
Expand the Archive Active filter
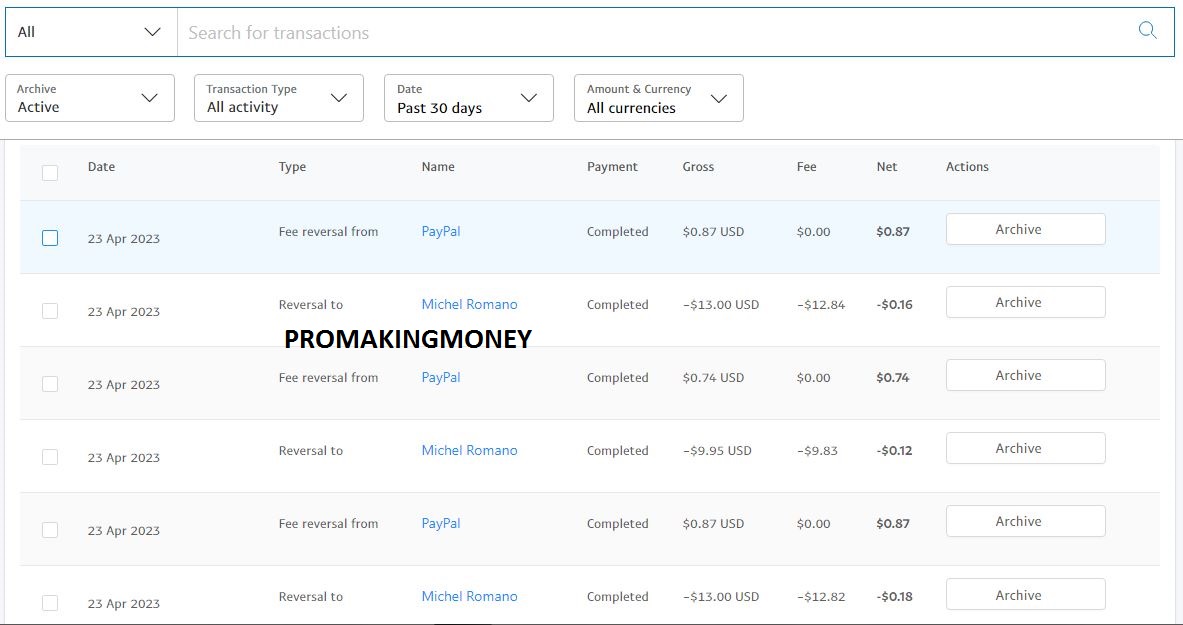[90, 98]
